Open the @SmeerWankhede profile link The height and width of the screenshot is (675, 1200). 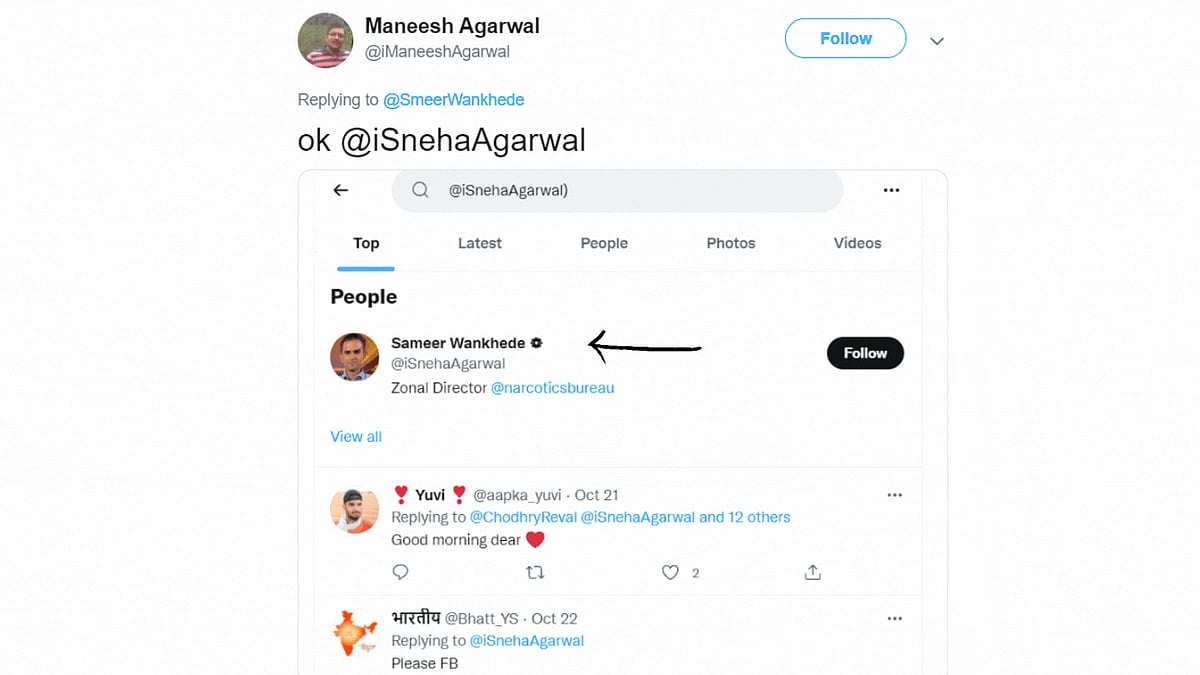point(454,99)
